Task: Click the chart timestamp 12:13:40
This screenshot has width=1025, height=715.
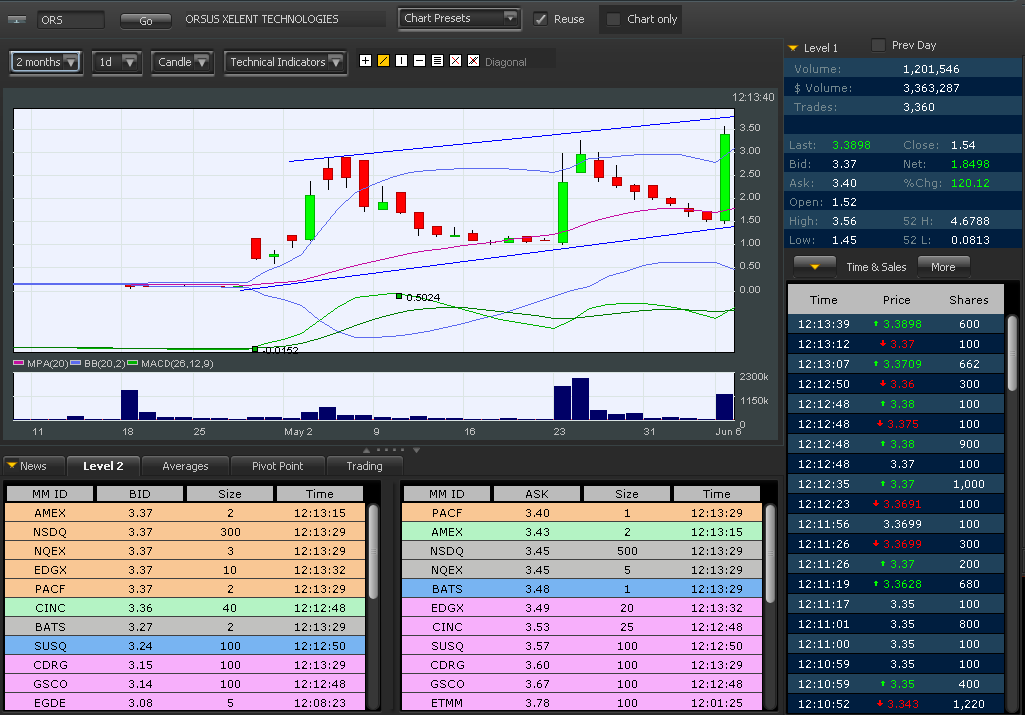Action: coord(753,97)
